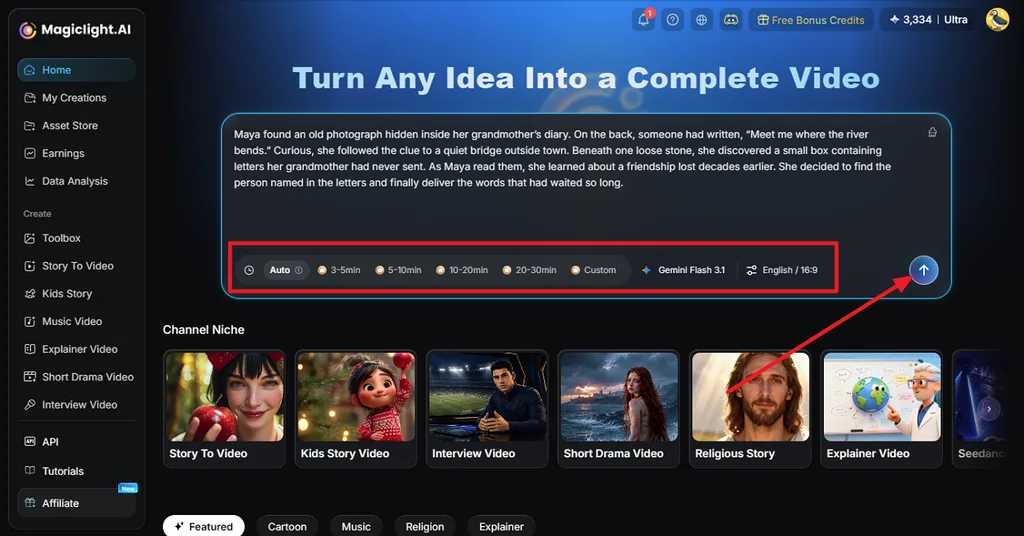The height and width of the screenshot is (536, 1024).
Task: Submit the prompt with the arrow-up button
Action: pyautogui.click(x=923, y=270)
